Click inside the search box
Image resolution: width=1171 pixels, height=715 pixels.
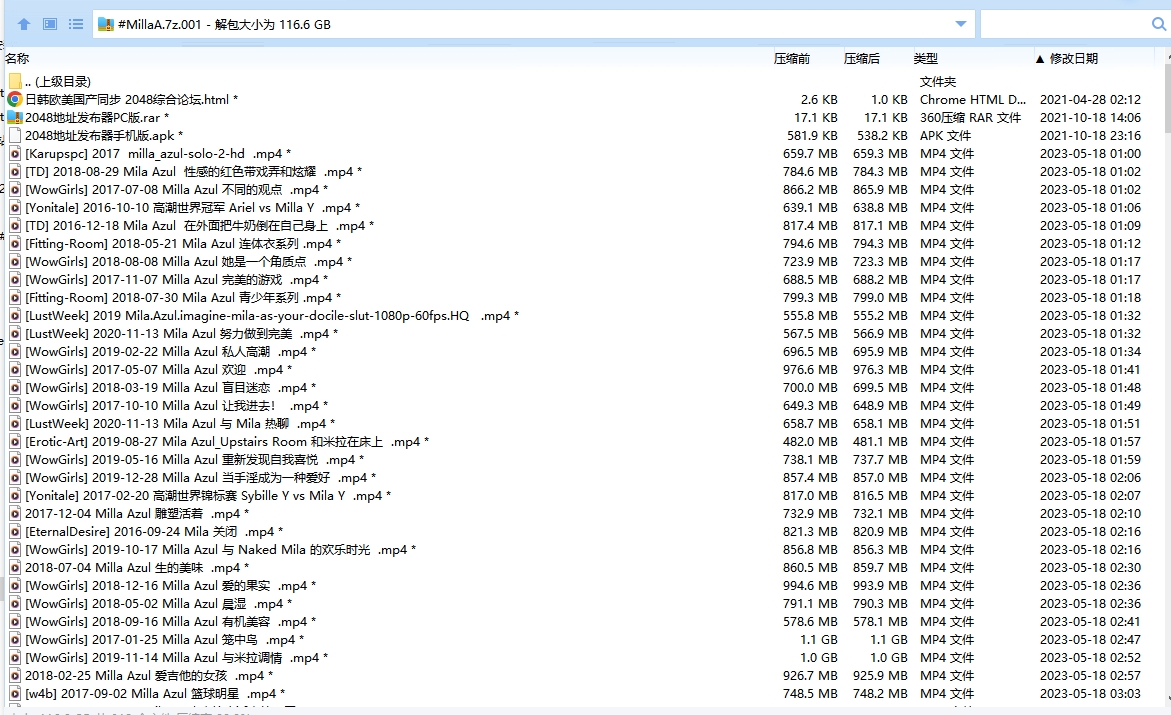tap(1064, 24)
